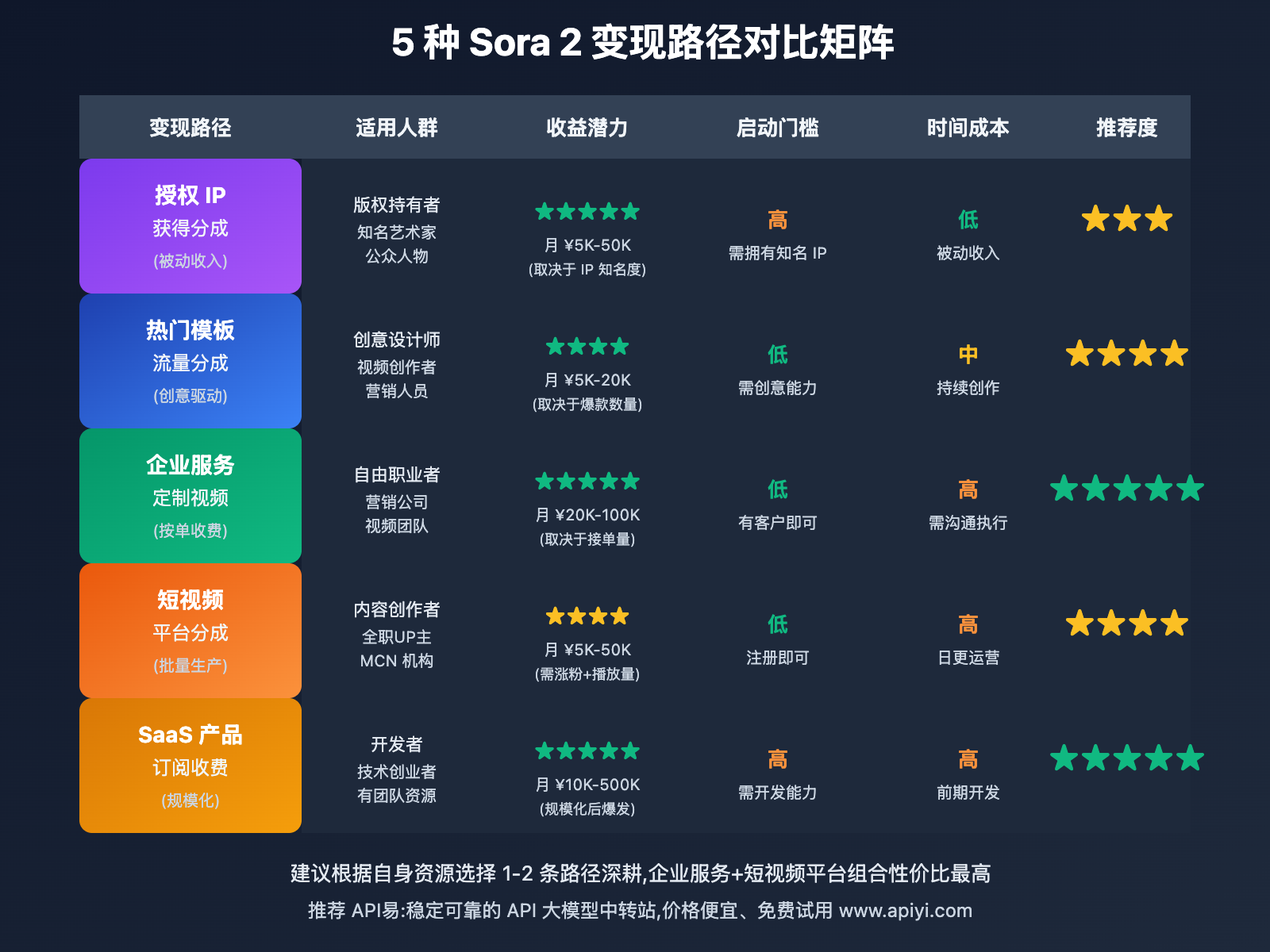Screen dimensions: 1270x952
Task: Click the blue 热门模板 card
Action: 190,361
